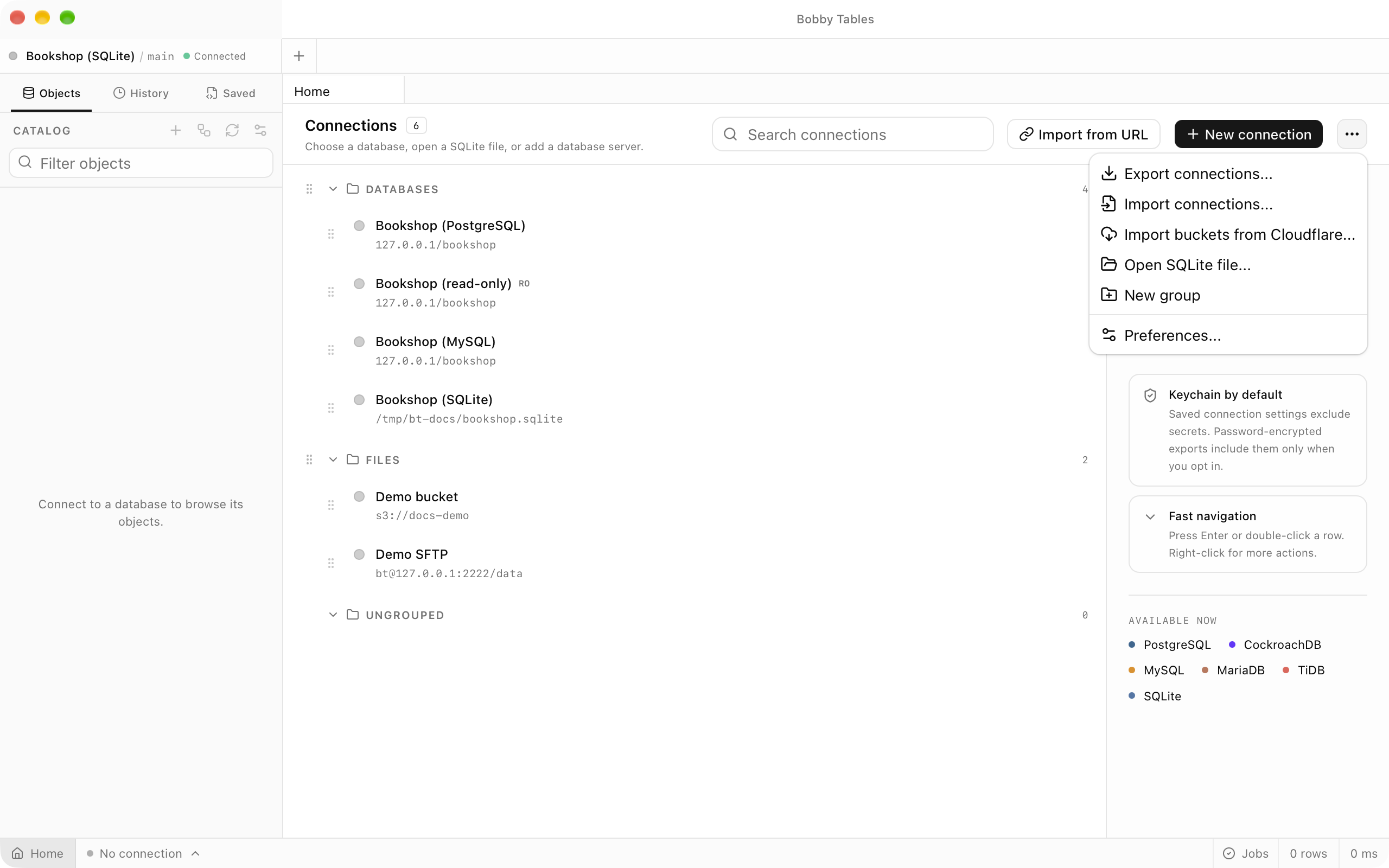This screenshot has width=1389, height=868.
Task: Click the MySQL label under Available Now
Action: tap(1163, 670)
